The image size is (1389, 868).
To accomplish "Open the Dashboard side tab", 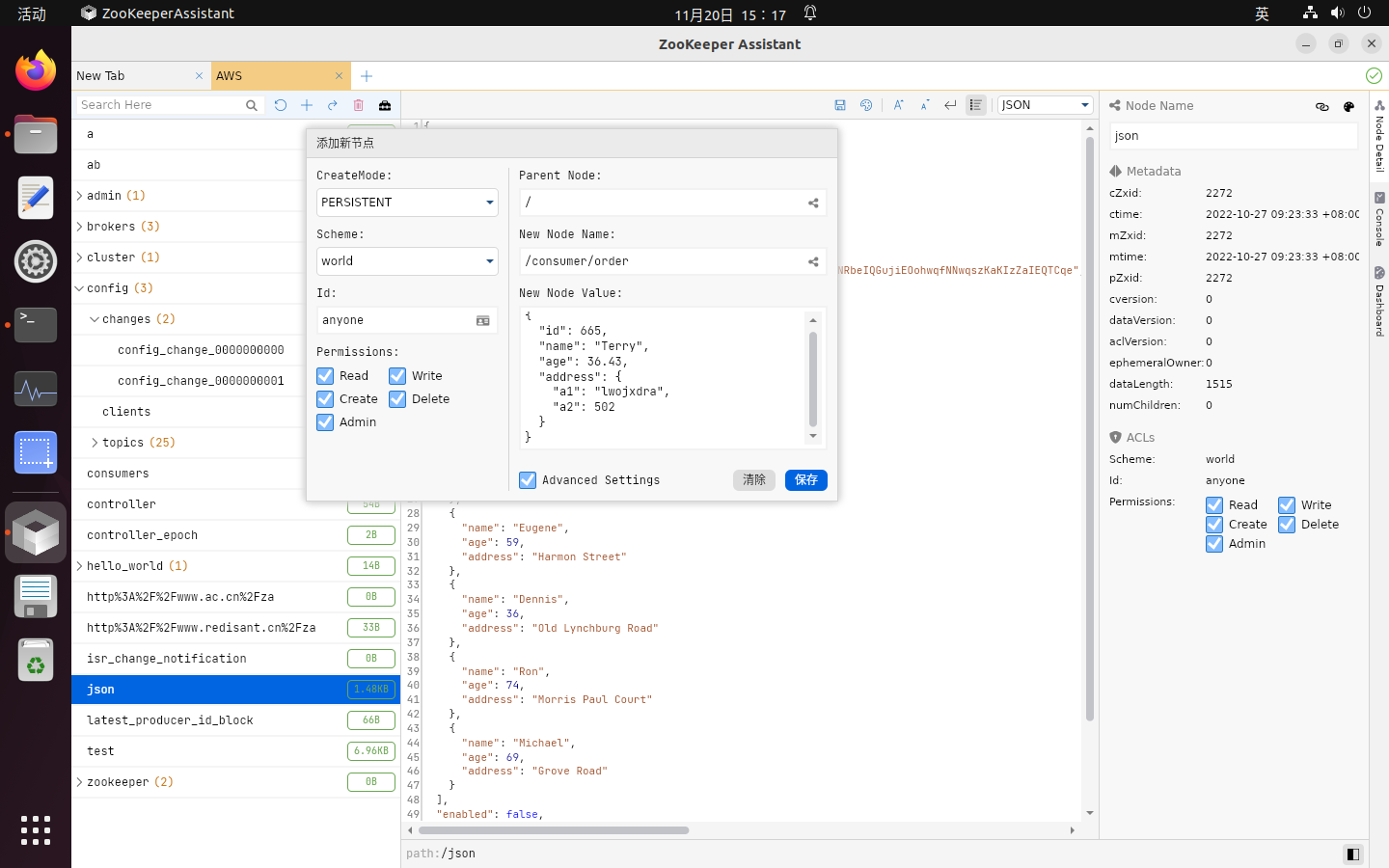I will coord(1379,302).
